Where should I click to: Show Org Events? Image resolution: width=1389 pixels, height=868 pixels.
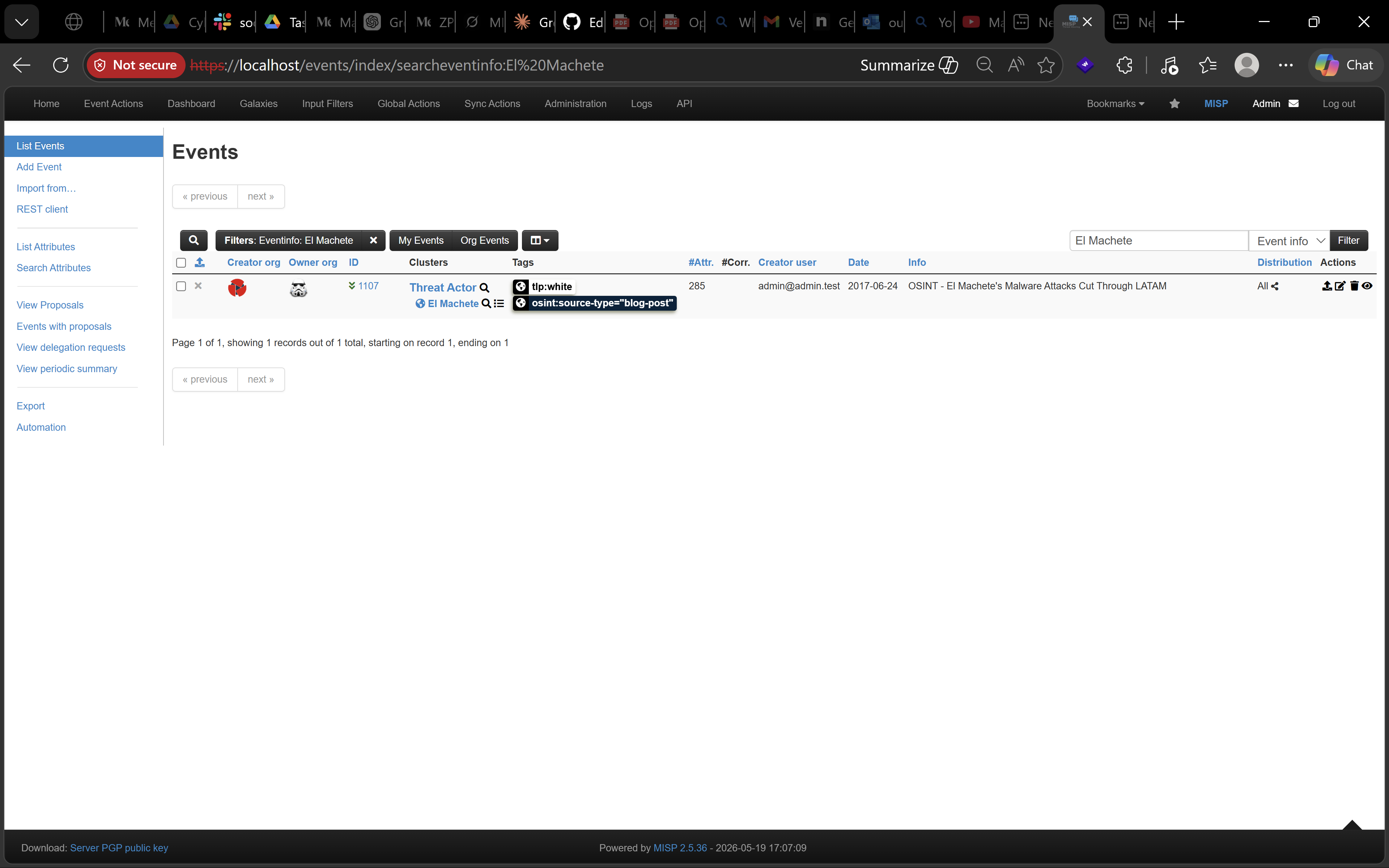coord(484,241)
